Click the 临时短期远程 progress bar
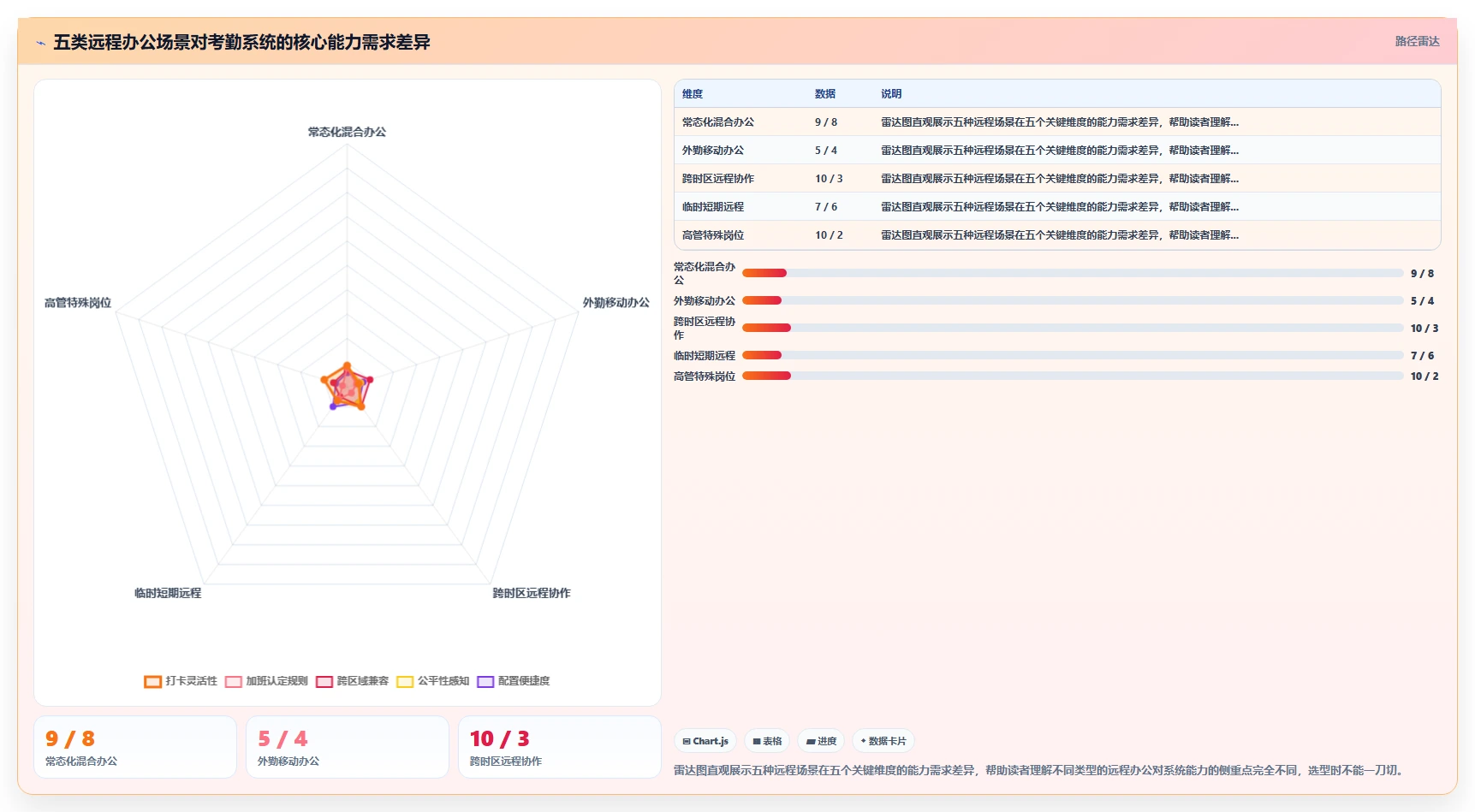 pos(1073,356)
